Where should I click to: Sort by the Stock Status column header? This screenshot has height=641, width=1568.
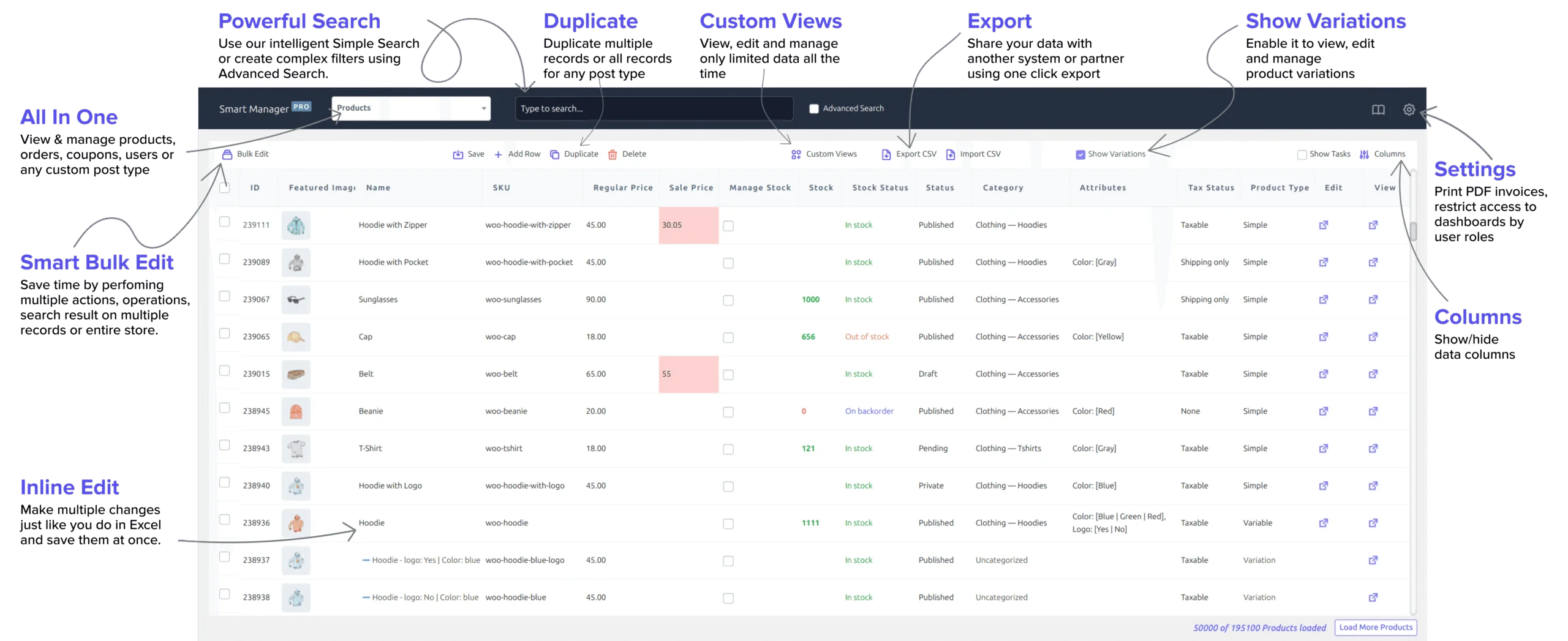coord(880,188)
